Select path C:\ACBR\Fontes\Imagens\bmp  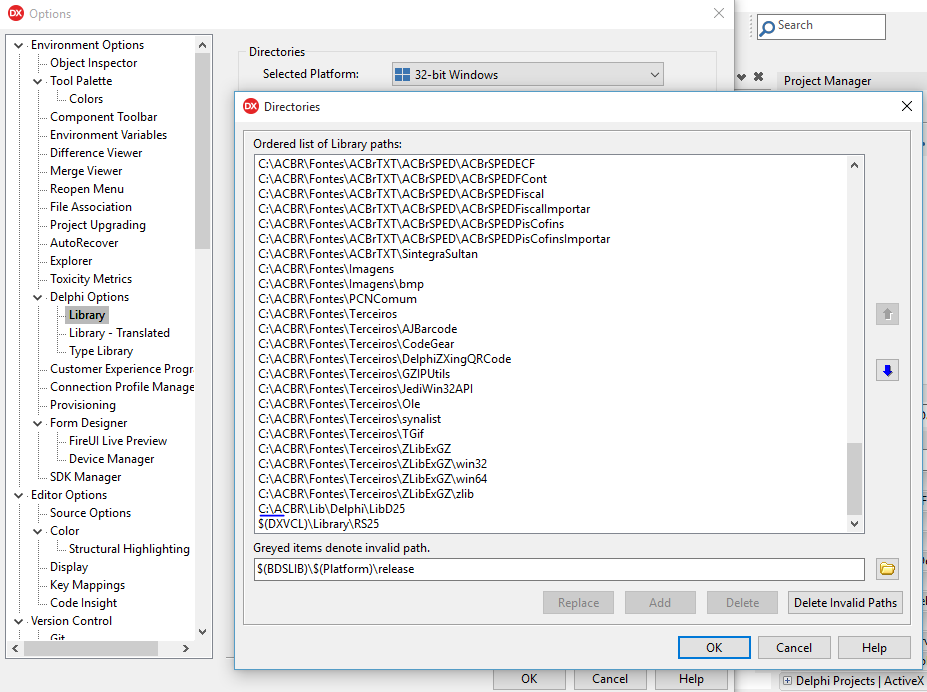(x=341, y=284)
